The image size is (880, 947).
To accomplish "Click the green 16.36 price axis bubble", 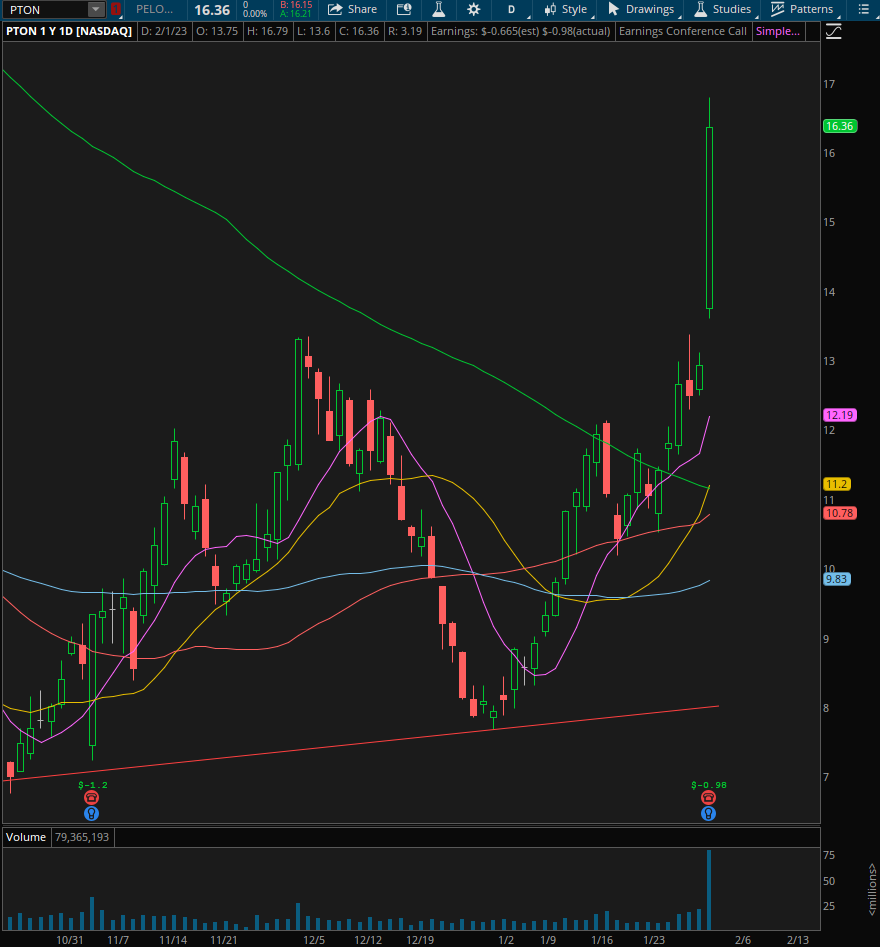I will (x=840, y=126).
